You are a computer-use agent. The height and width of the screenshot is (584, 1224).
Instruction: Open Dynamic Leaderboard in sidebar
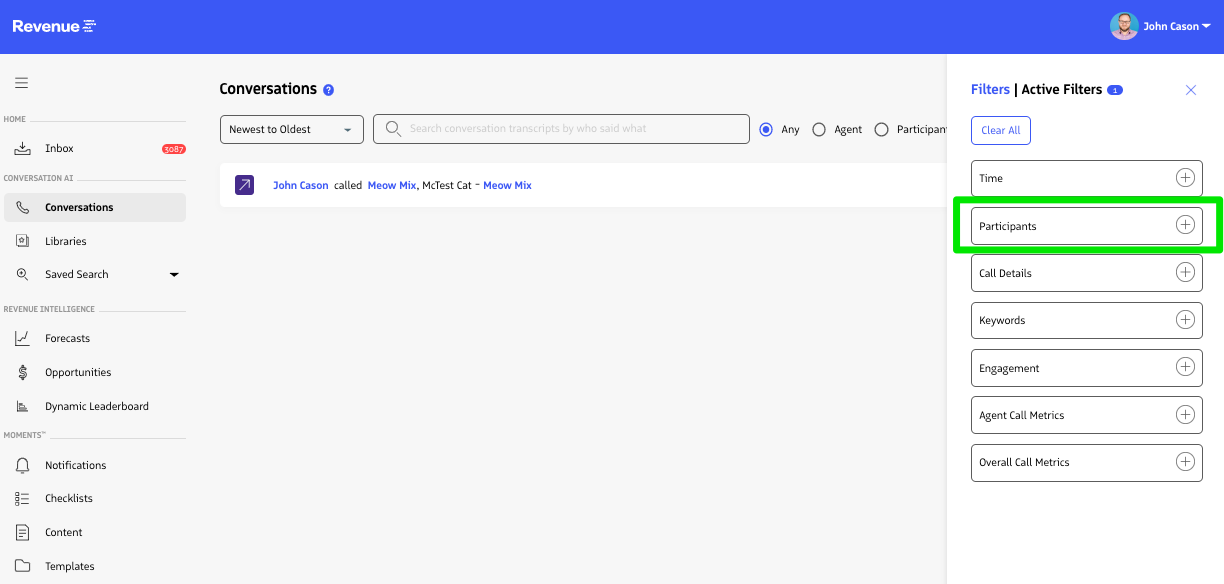coord(96,406)
